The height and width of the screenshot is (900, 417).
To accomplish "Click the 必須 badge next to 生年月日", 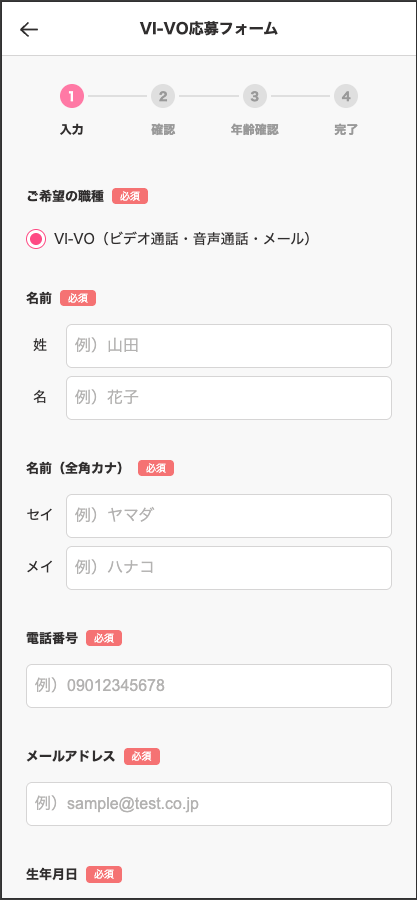I will pos(104,874).
